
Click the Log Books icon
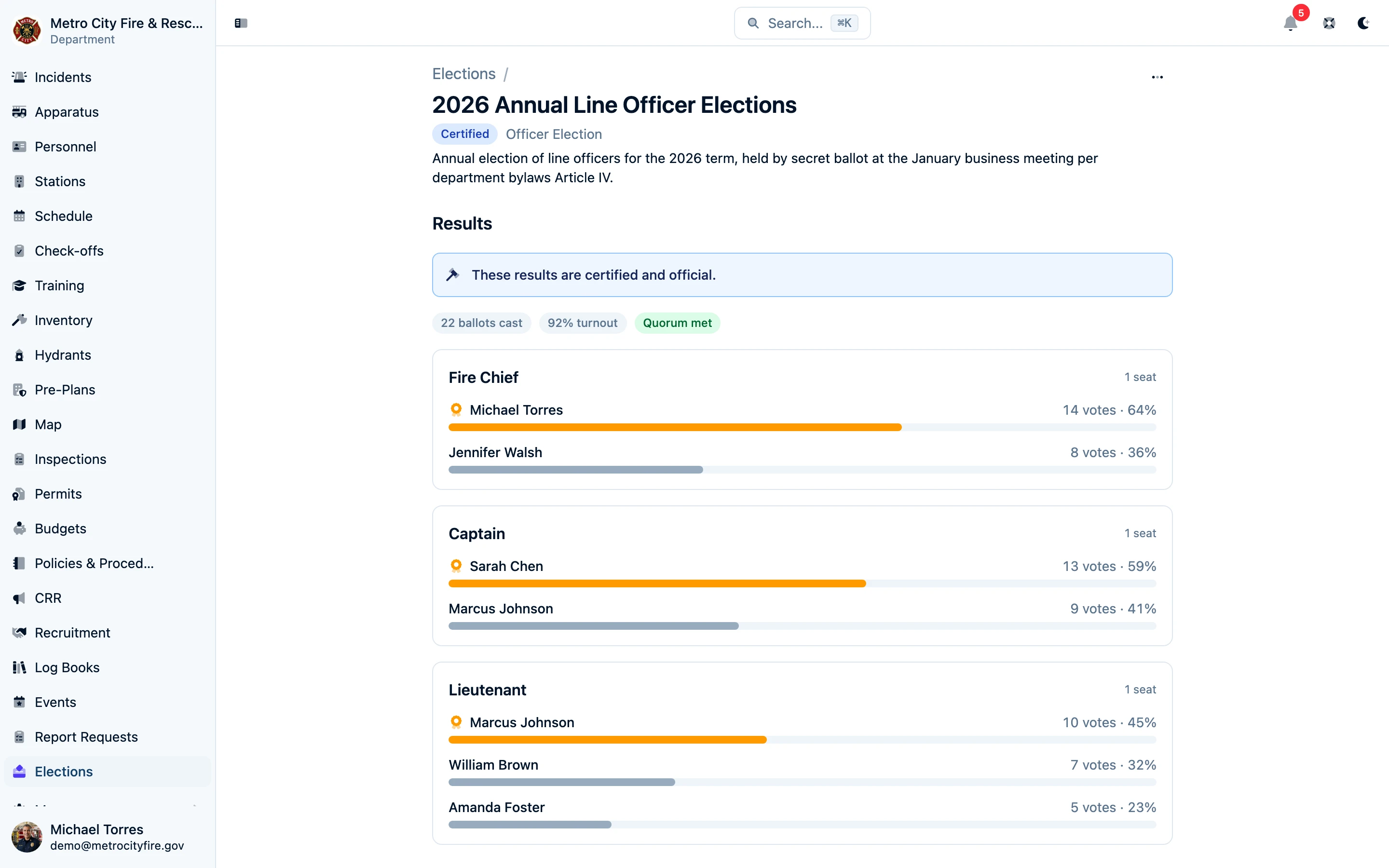point(19,668)
